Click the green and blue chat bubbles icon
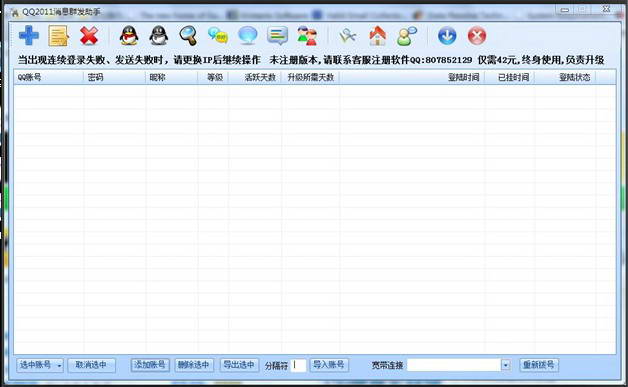Screen dimensions: 628x387 (218, 35)
